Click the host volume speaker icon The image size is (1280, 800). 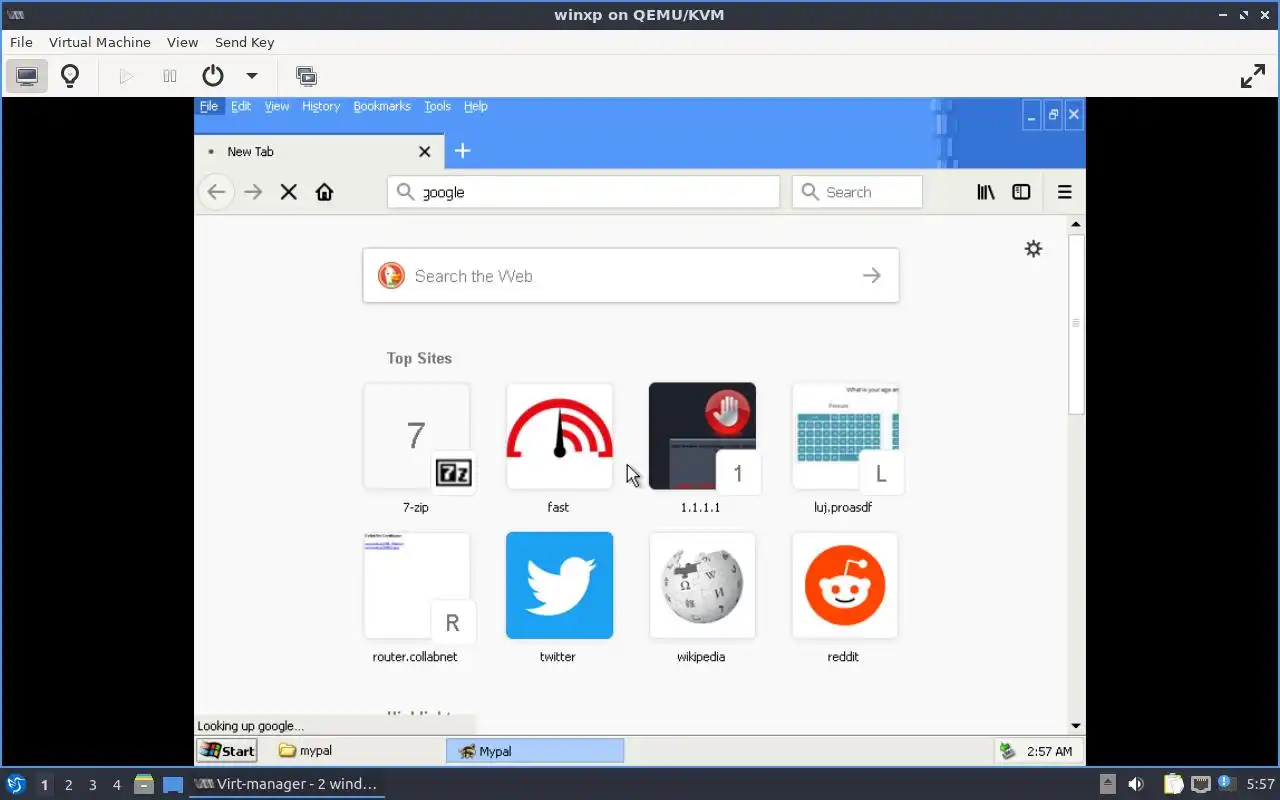pyautogui.click(x=1136, y=784)
